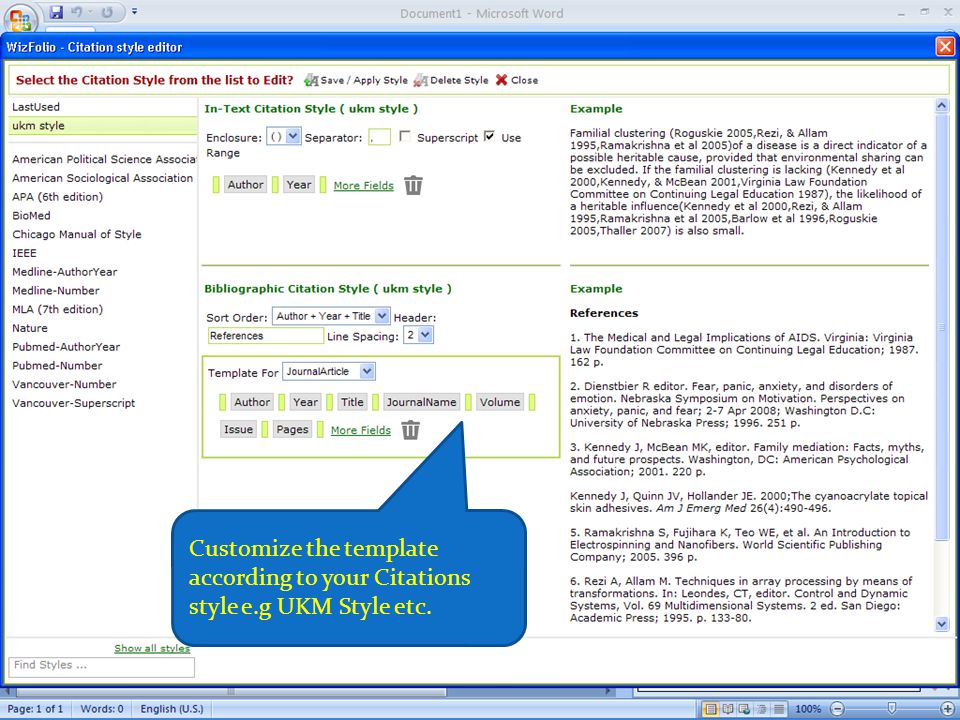
Task: Select the Title field in the template
Action: tap(352, 402)
